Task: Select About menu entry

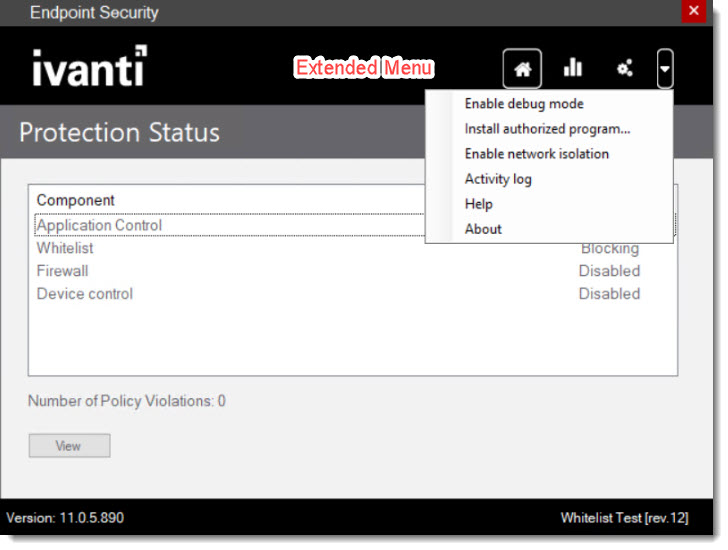Action: click(483, 229)
